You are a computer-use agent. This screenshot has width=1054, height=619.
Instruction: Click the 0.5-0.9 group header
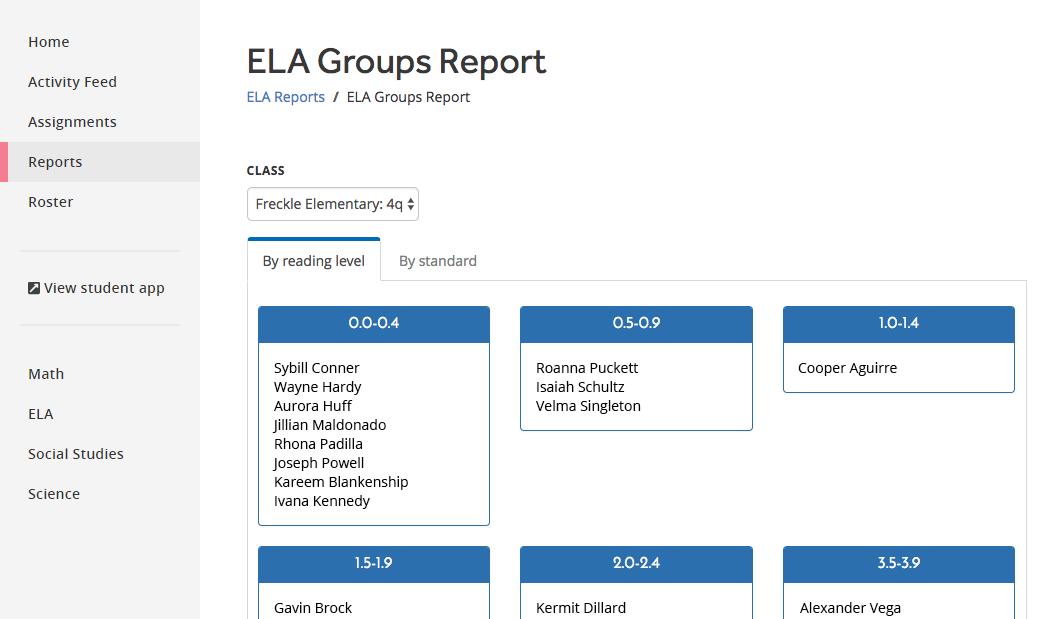(x=636, y=323)
